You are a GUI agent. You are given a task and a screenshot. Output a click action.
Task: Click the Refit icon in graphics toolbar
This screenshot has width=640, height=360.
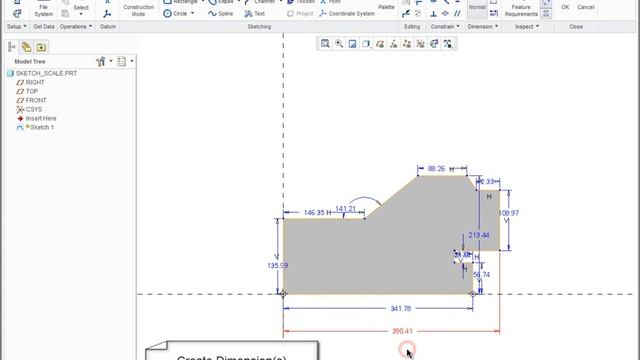click(x=325, y=44)
